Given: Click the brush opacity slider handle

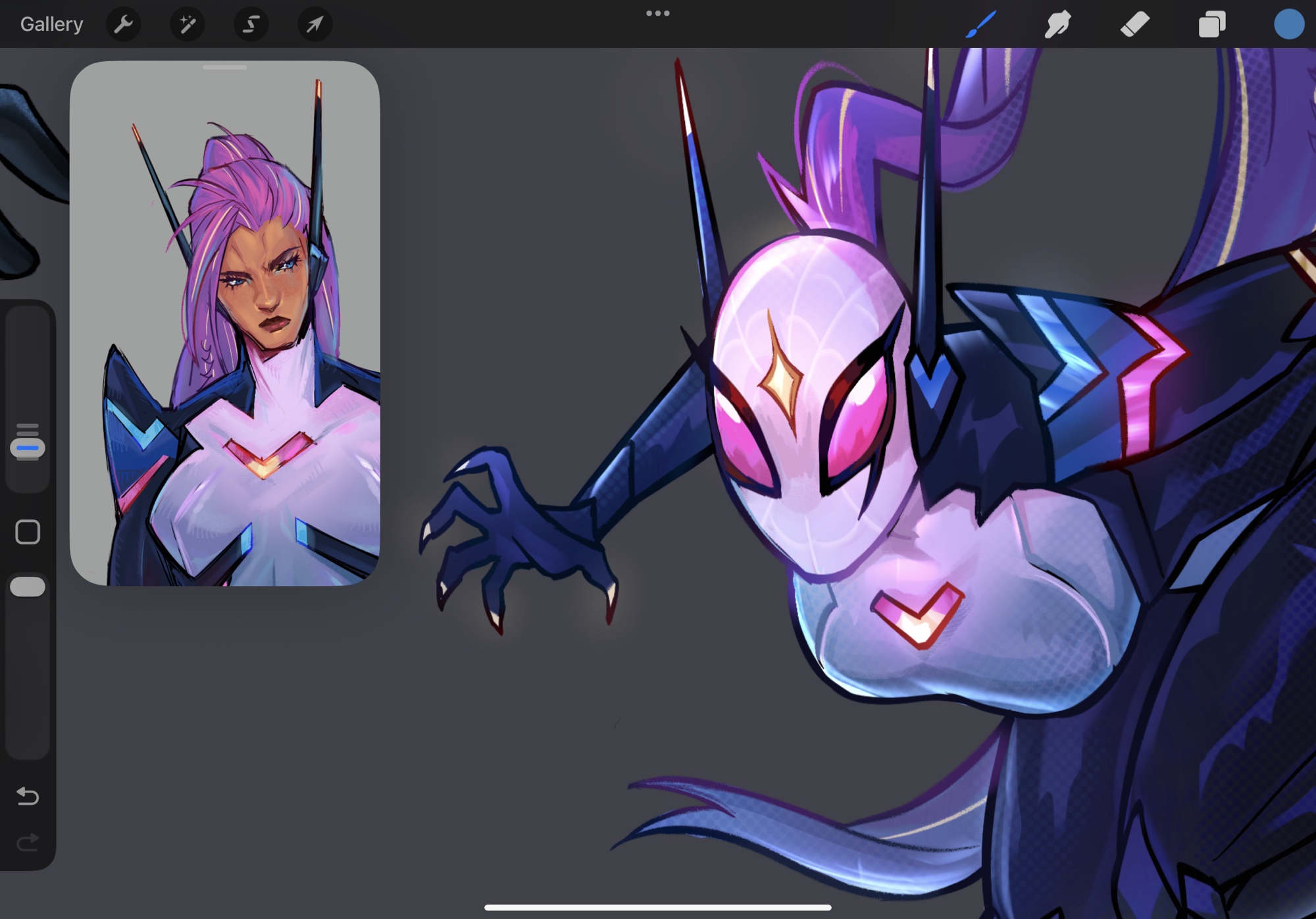Looking at the screenshot, I should coord(28,587).
